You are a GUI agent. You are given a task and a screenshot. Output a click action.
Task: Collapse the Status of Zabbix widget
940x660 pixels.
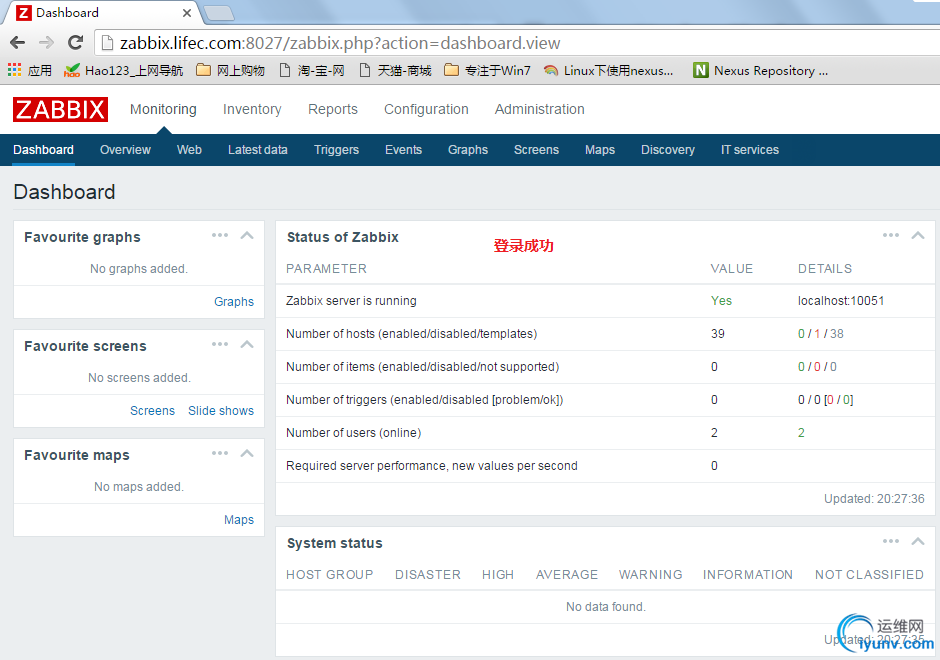tap(918, 236)
